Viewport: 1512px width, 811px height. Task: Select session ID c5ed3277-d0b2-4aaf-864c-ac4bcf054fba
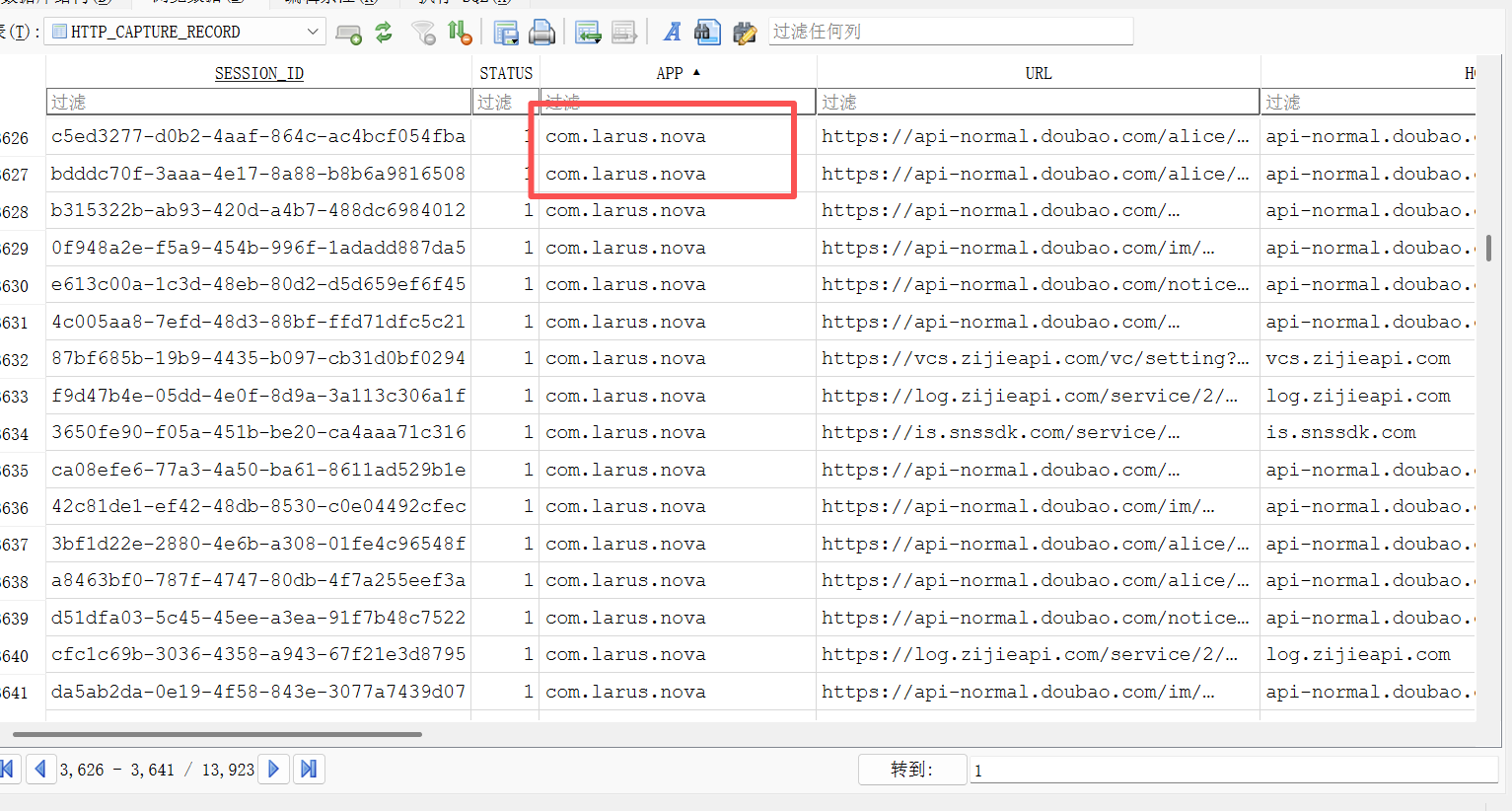pos(258,136)
